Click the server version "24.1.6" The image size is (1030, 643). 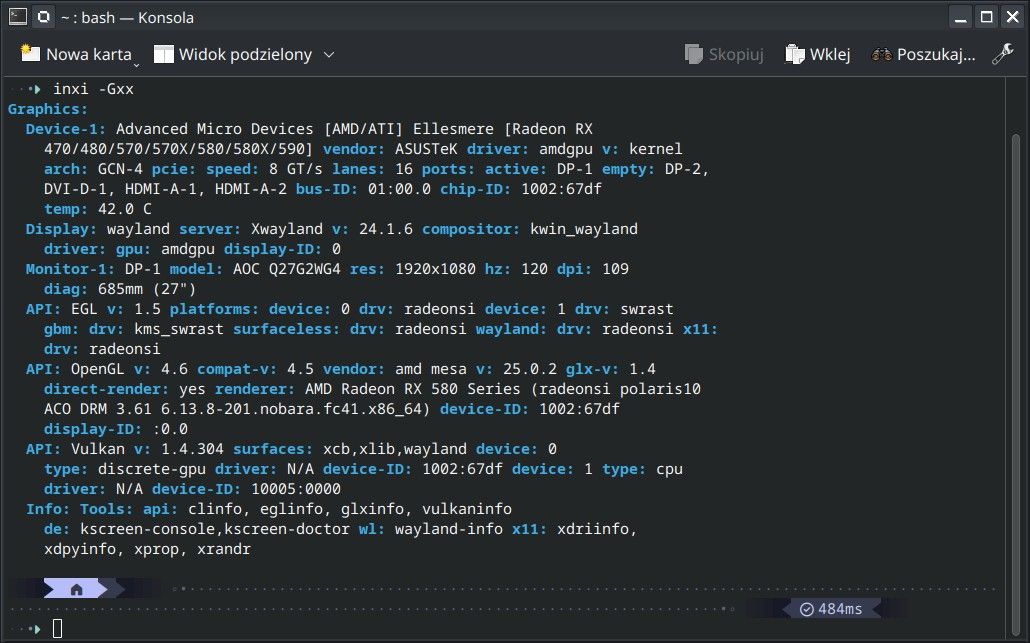click(x=386, y=229)
